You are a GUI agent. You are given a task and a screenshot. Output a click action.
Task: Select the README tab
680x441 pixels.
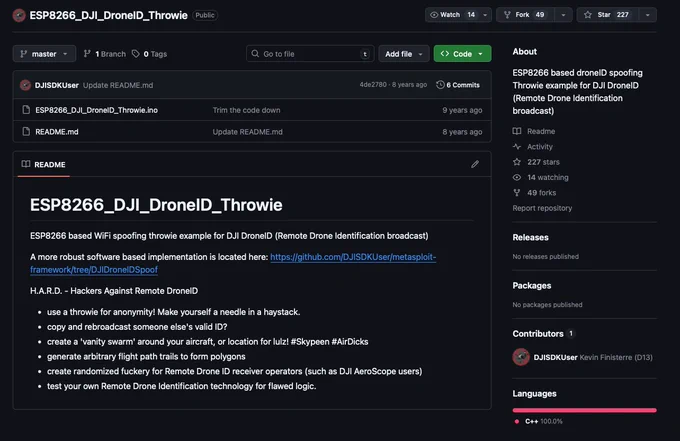click(43, 164)
